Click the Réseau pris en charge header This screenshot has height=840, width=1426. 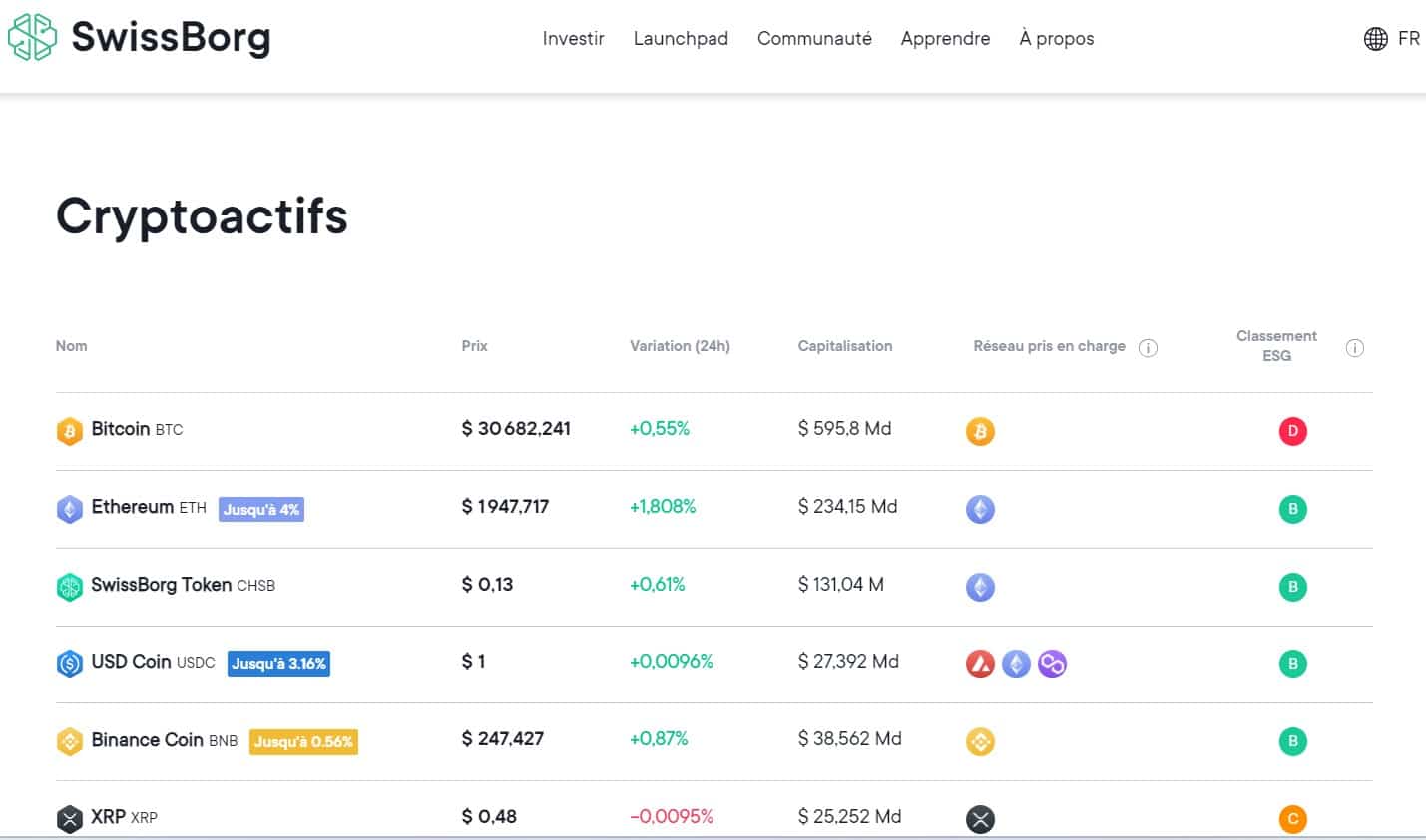pyautogui.click(x=1049, y=346)
